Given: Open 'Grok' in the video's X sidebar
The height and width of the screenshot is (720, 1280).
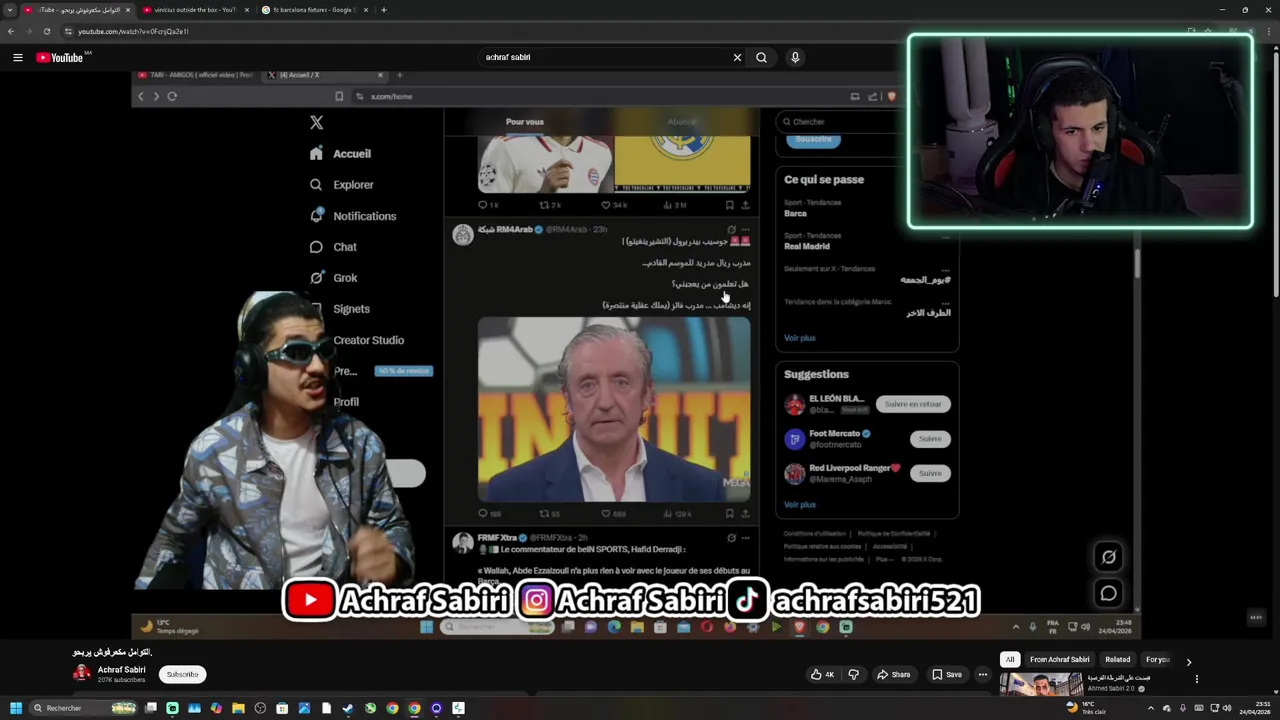Looking at the screenshot, I should pos(334,278).
